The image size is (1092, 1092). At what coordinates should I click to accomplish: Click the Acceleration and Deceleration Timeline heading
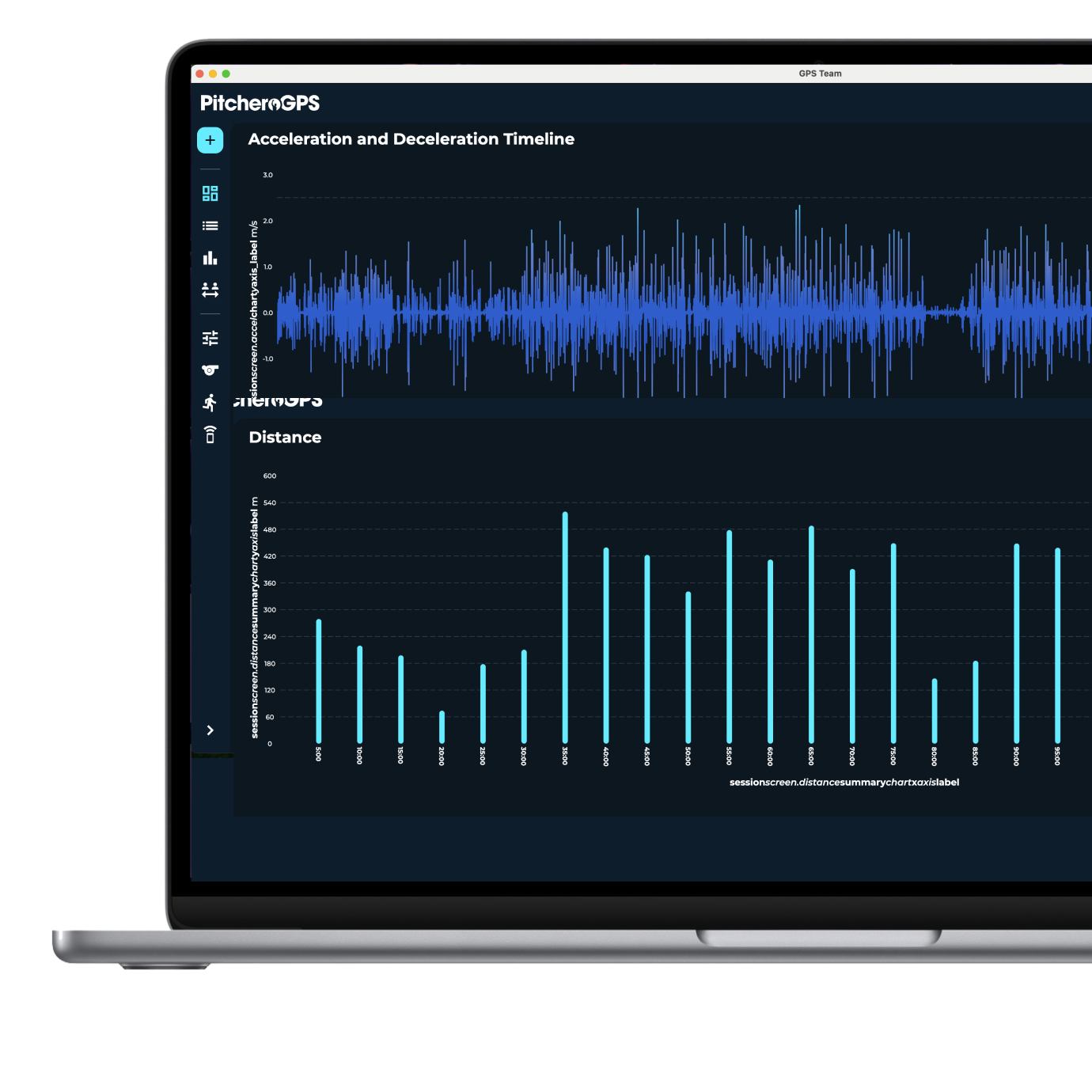(x=411, y=139)
